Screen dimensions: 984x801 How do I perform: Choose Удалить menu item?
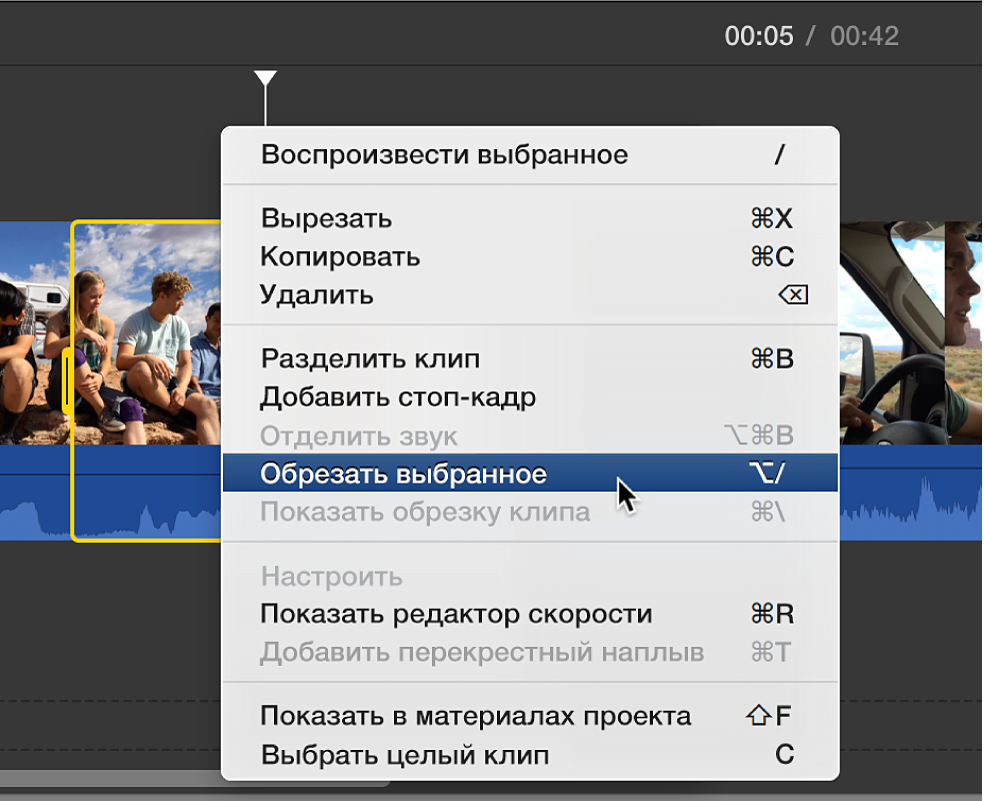click(x=530, y=295)
